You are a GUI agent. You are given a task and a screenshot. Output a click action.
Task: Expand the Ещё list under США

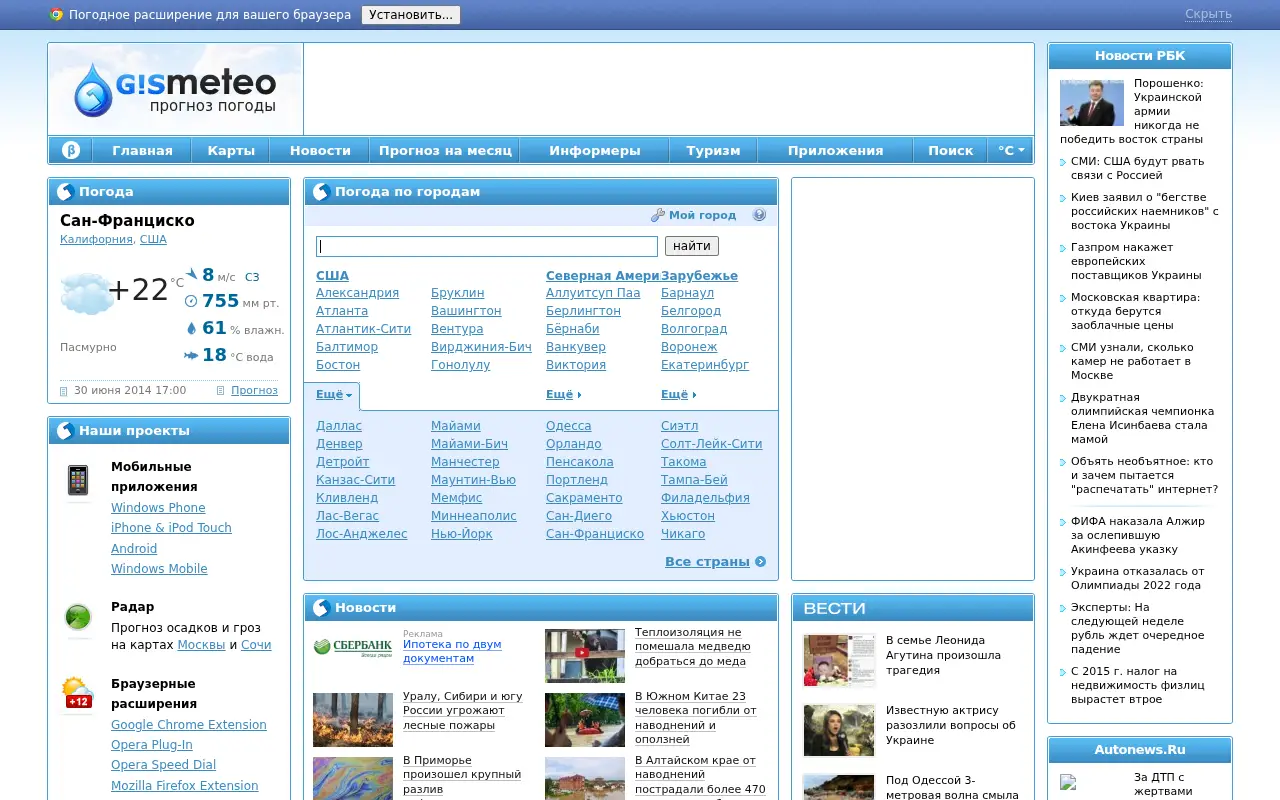tap(334, 395)
